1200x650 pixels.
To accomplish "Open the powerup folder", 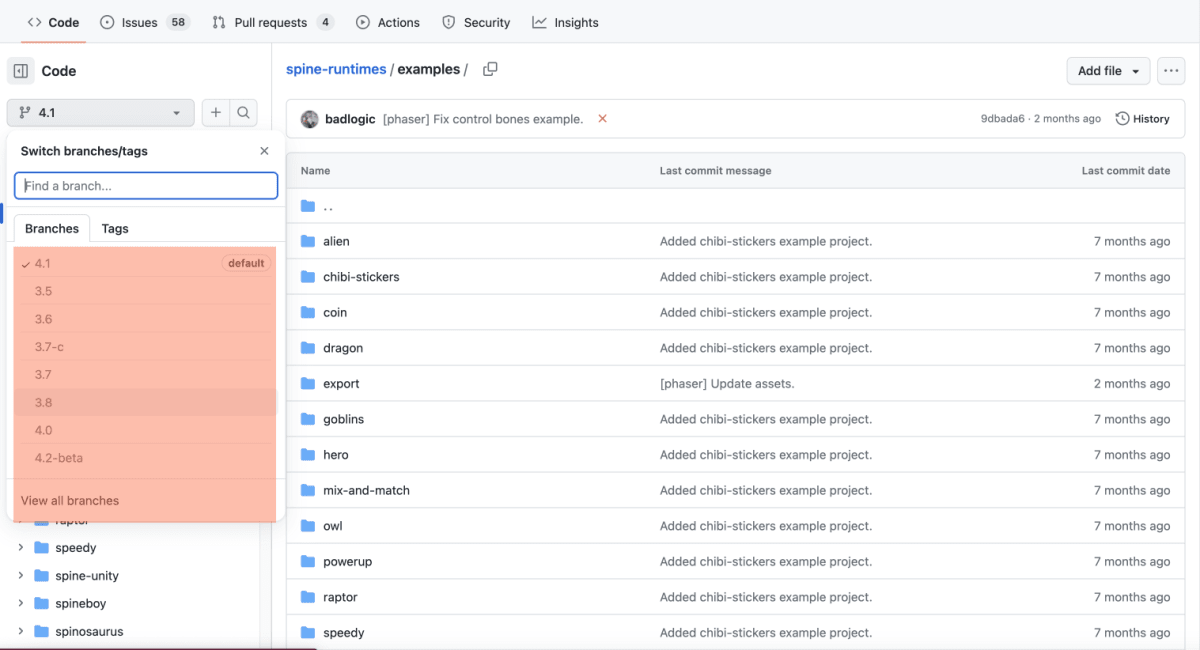I will pyautogui.click(x=347, y=562).
